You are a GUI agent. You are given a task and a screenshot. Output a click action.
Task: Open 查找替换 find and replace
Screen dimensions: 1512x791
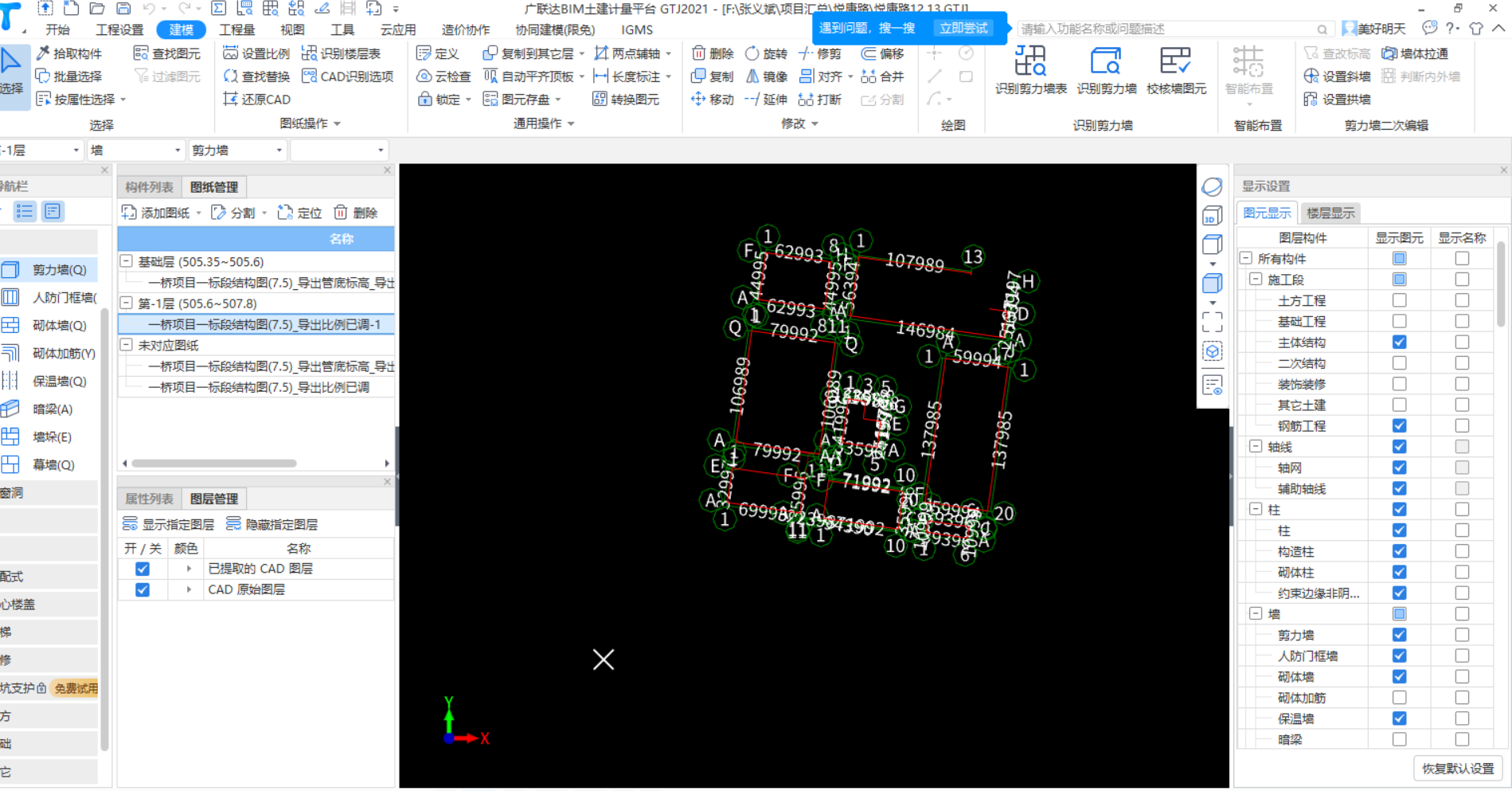pos(256,76)
